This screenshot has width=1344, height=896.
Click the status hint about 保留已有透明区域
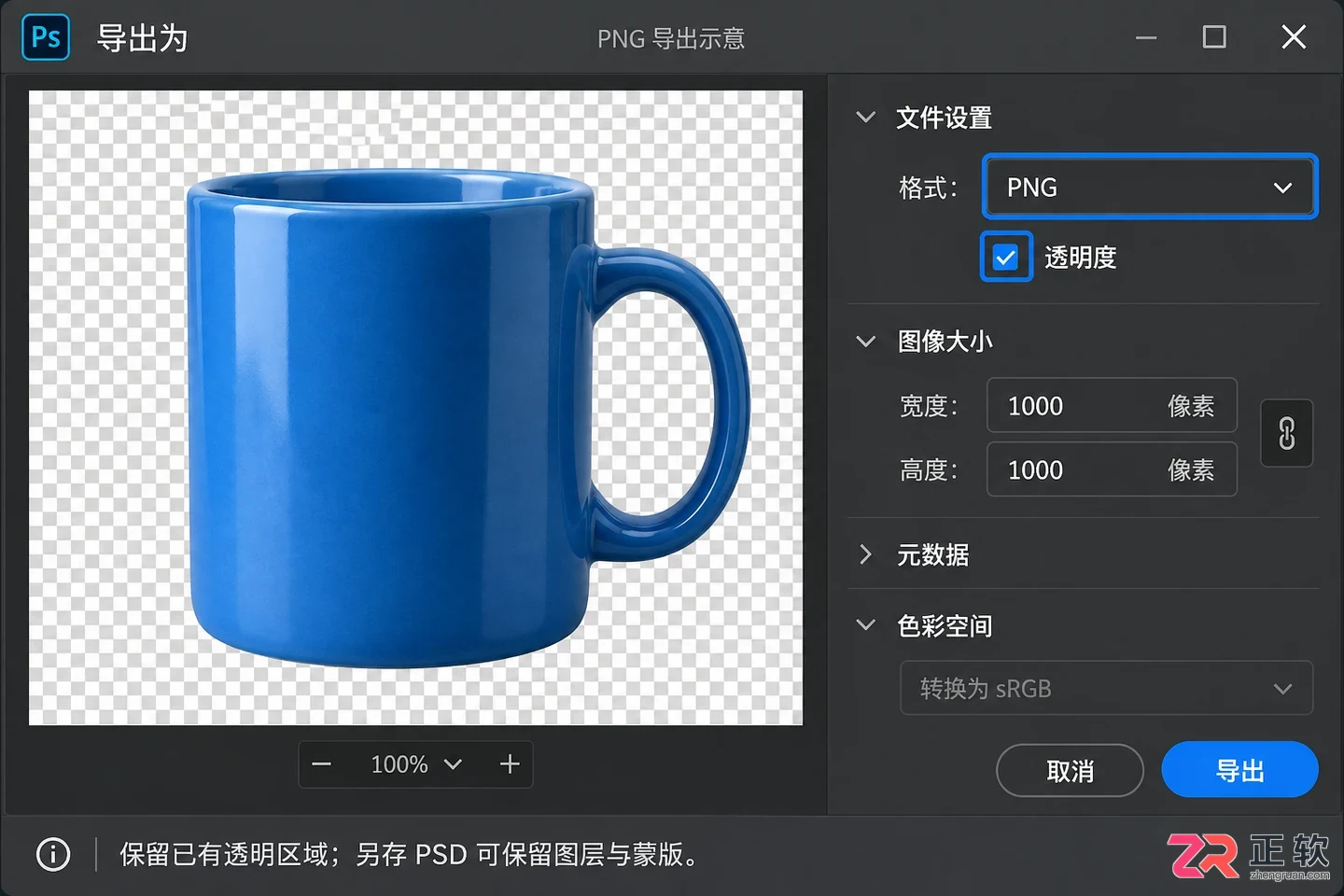pyautogui.click(x=409, y=854)
